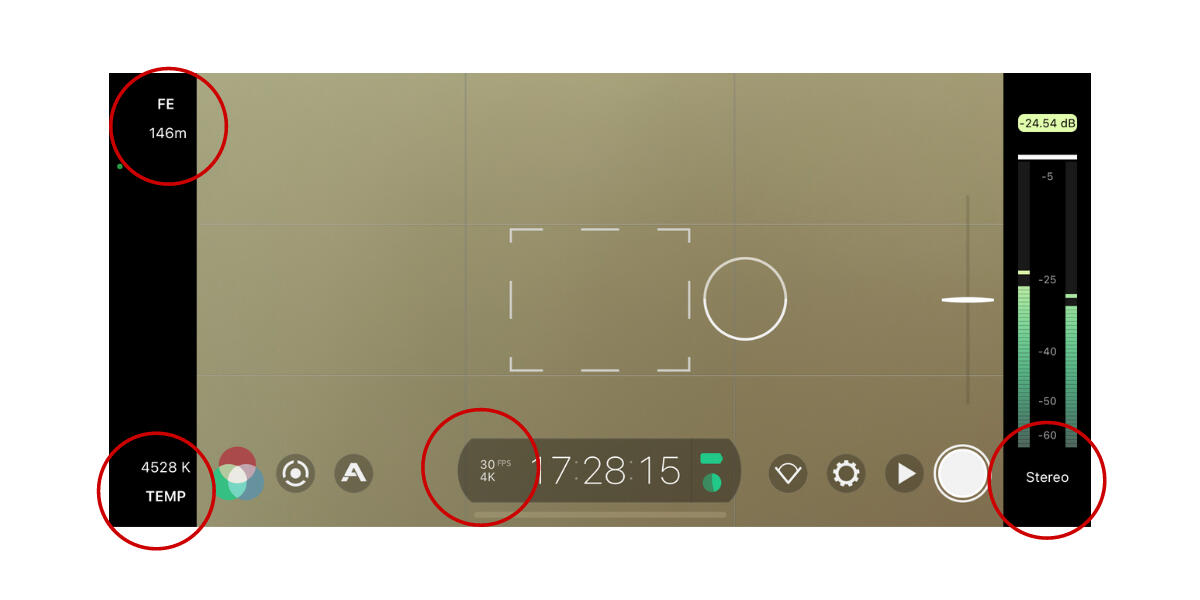Tap the circular reticle mode icon

[296, 473]
